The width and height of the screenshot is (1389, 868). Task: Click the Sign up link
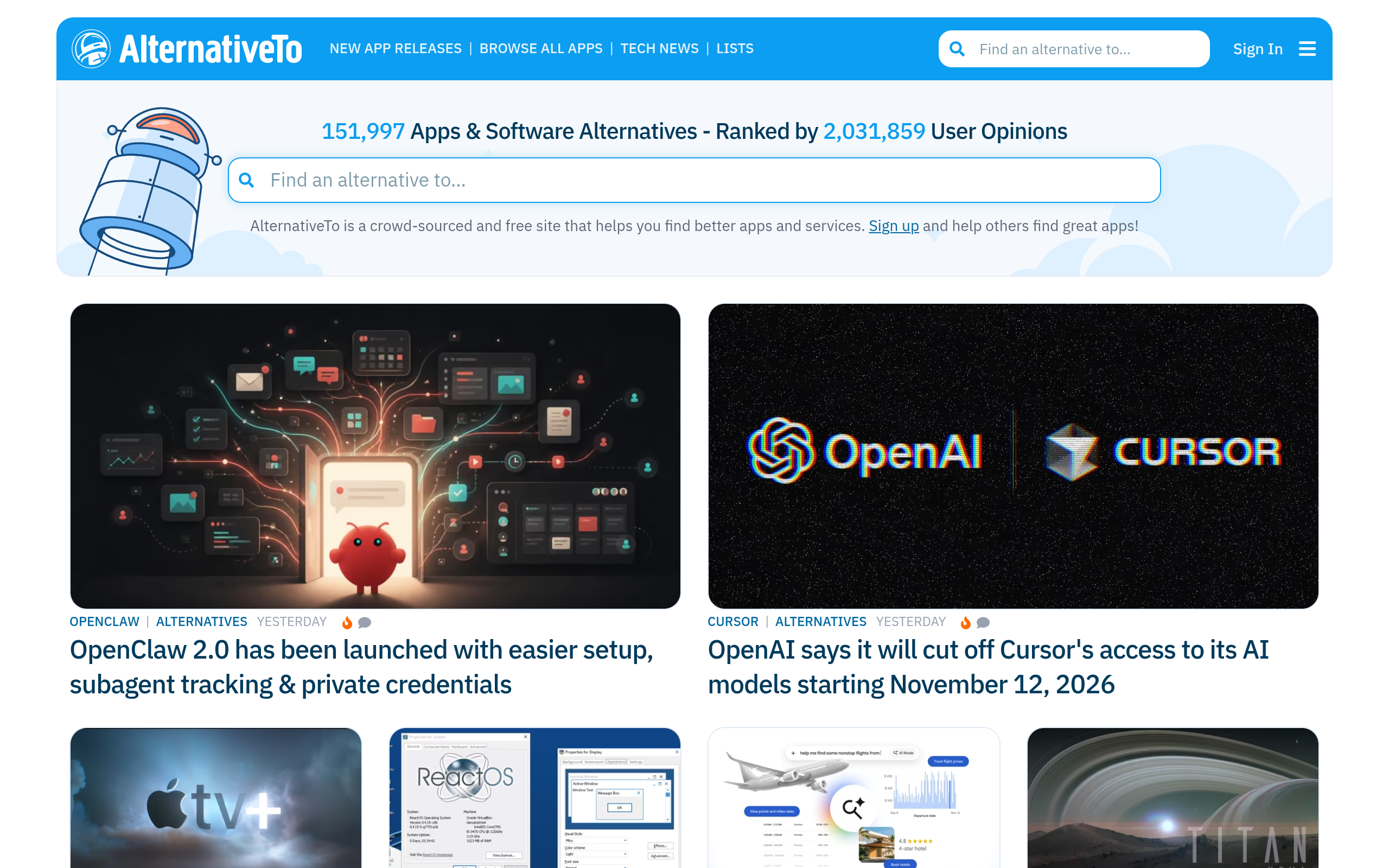tap(894, 226)
